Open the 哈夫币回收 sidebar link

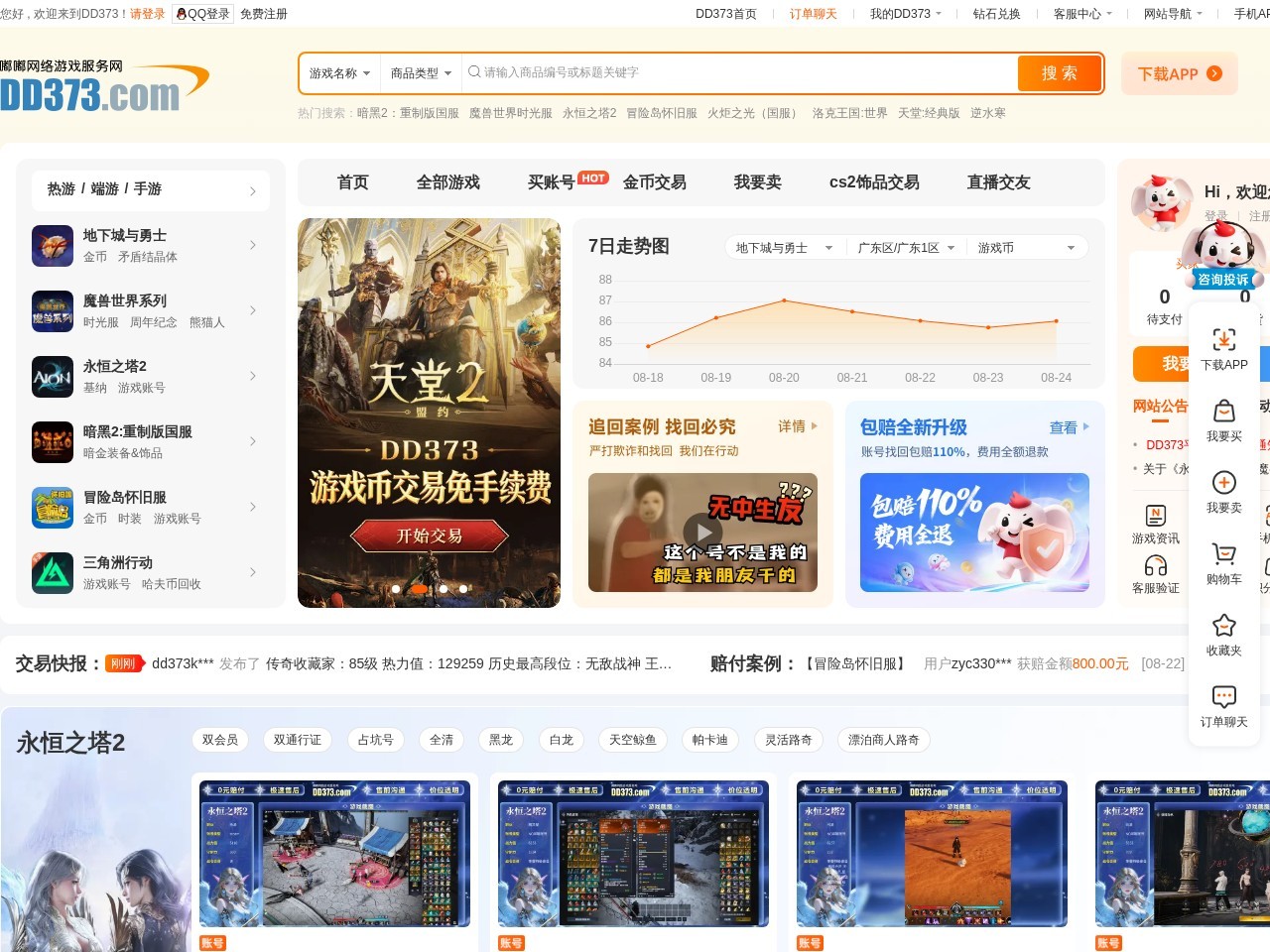tap(172, 584)
